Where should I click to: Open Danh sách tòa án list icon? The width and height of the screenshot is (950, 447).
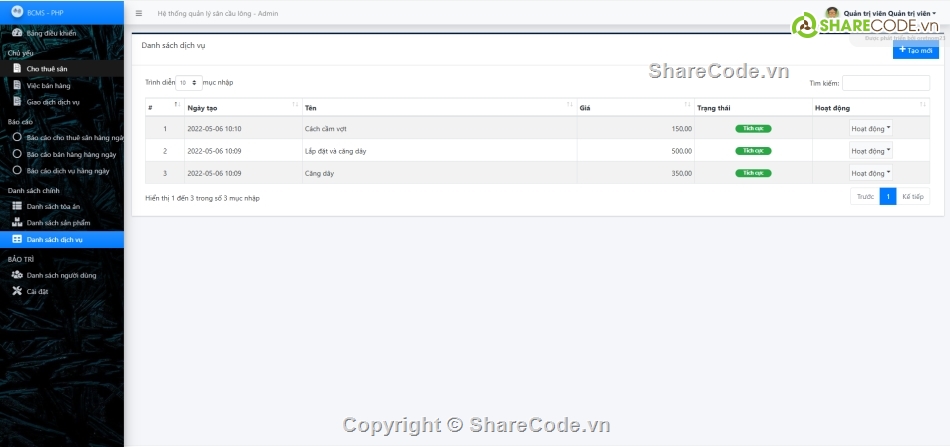[17, 206]
